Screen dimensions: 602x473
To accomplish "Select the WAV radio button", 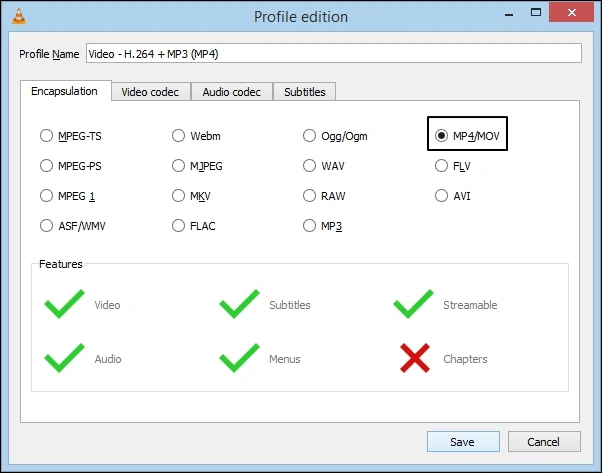I will click(x=309, y=165).
